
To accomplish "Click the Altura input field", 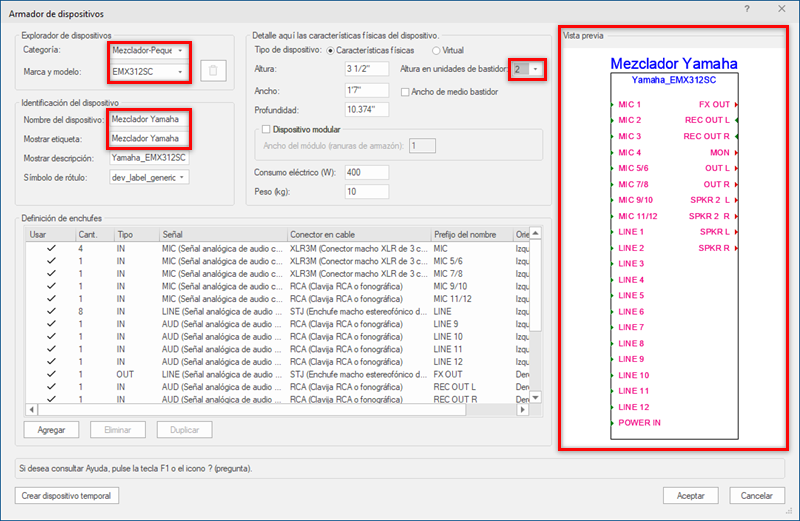I will (x=367, y=69).
